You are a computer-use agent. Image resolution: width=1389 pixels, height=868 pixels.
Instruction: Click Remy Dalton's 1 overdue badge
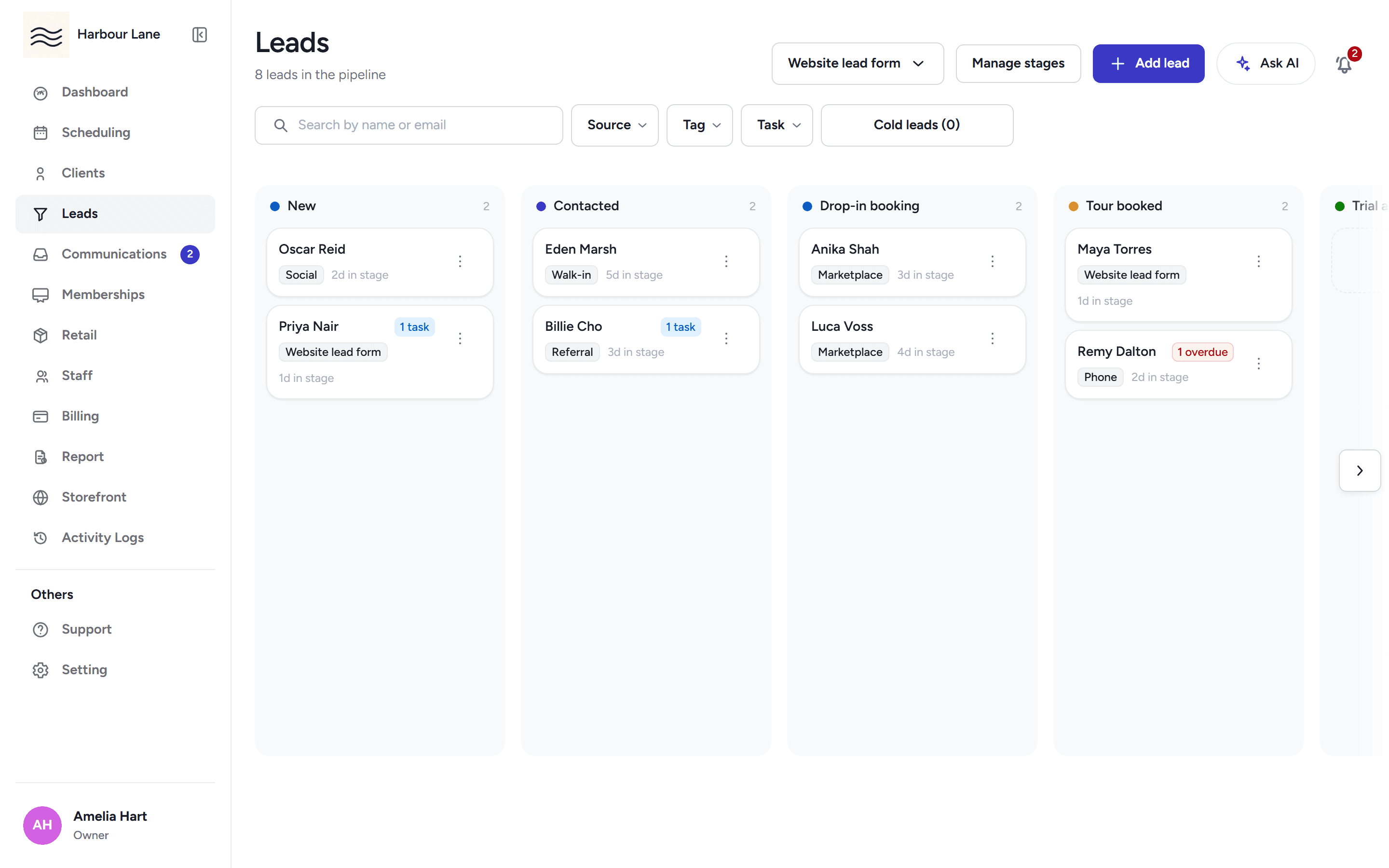tap(1202, 352)
